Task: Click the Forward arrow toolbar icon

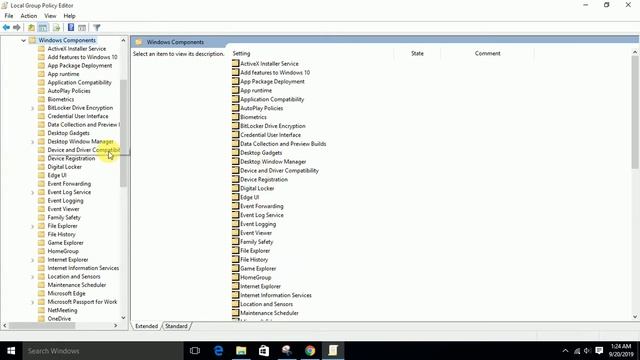Action: point(17,27)
